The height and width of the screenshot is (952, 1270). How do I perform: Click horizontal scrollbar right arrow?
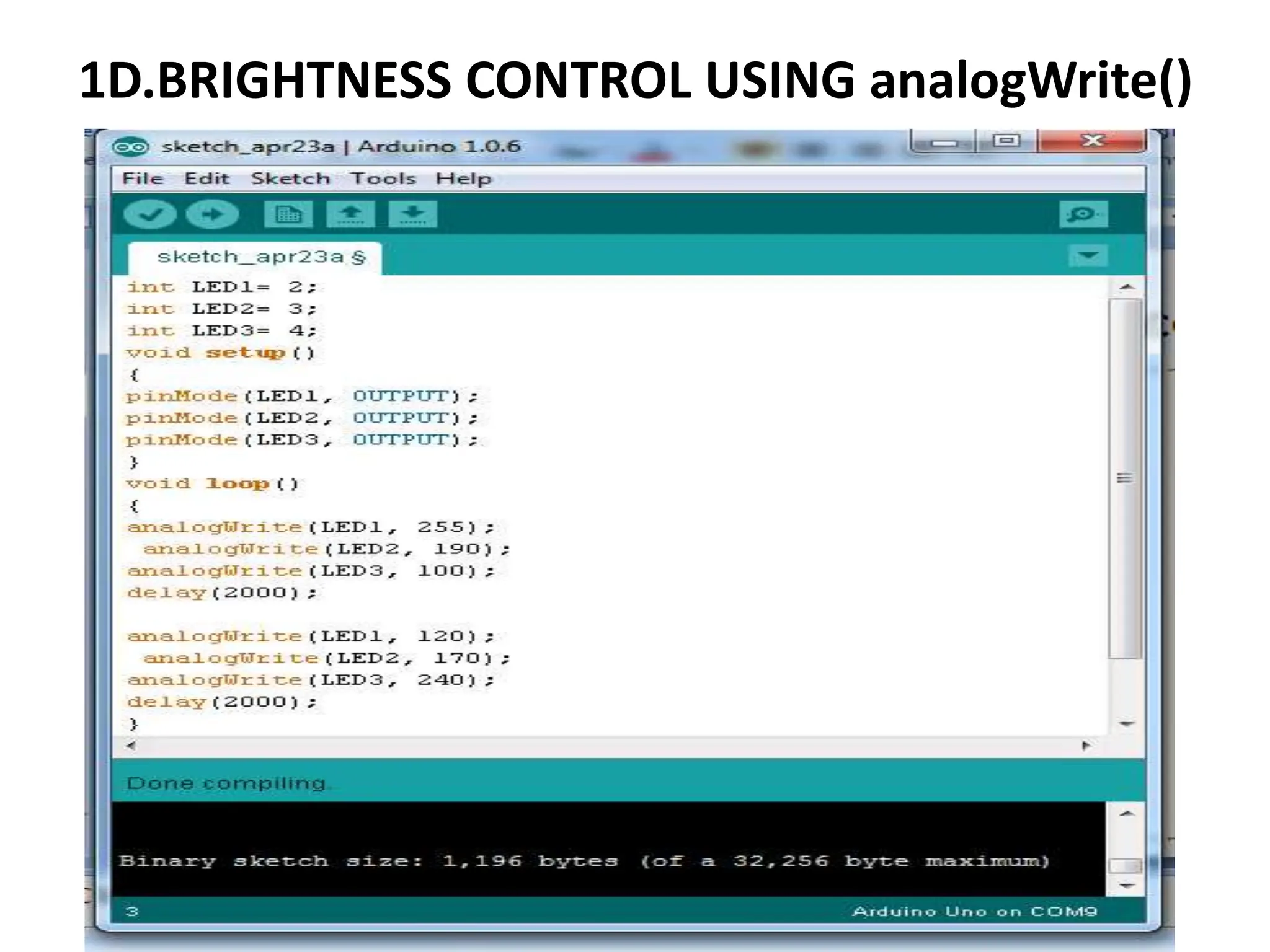[x=1086, y=746]
